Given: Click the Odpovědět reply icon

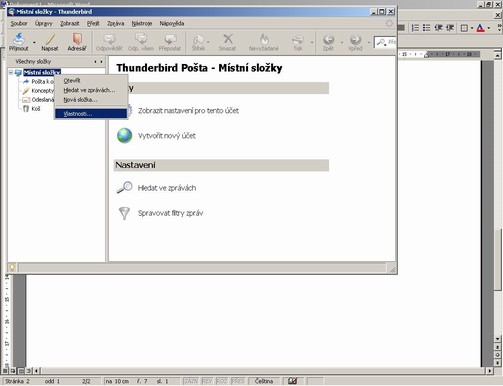Looking at the screenshot, I should coord(109,39).
